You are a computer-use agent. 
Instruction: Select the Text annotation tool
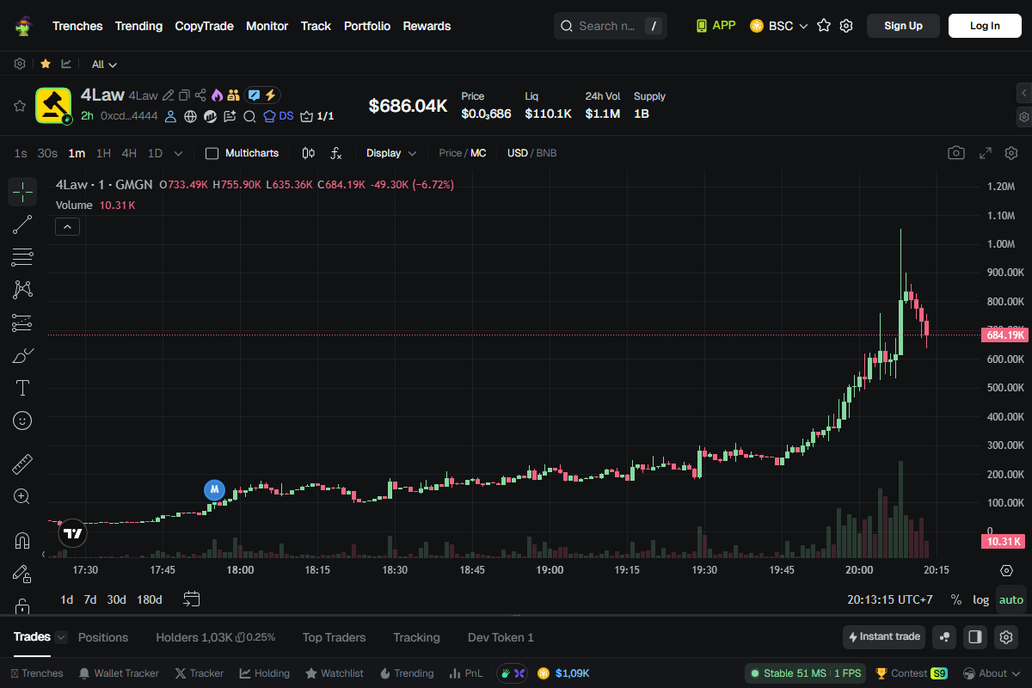coord(22,388)
